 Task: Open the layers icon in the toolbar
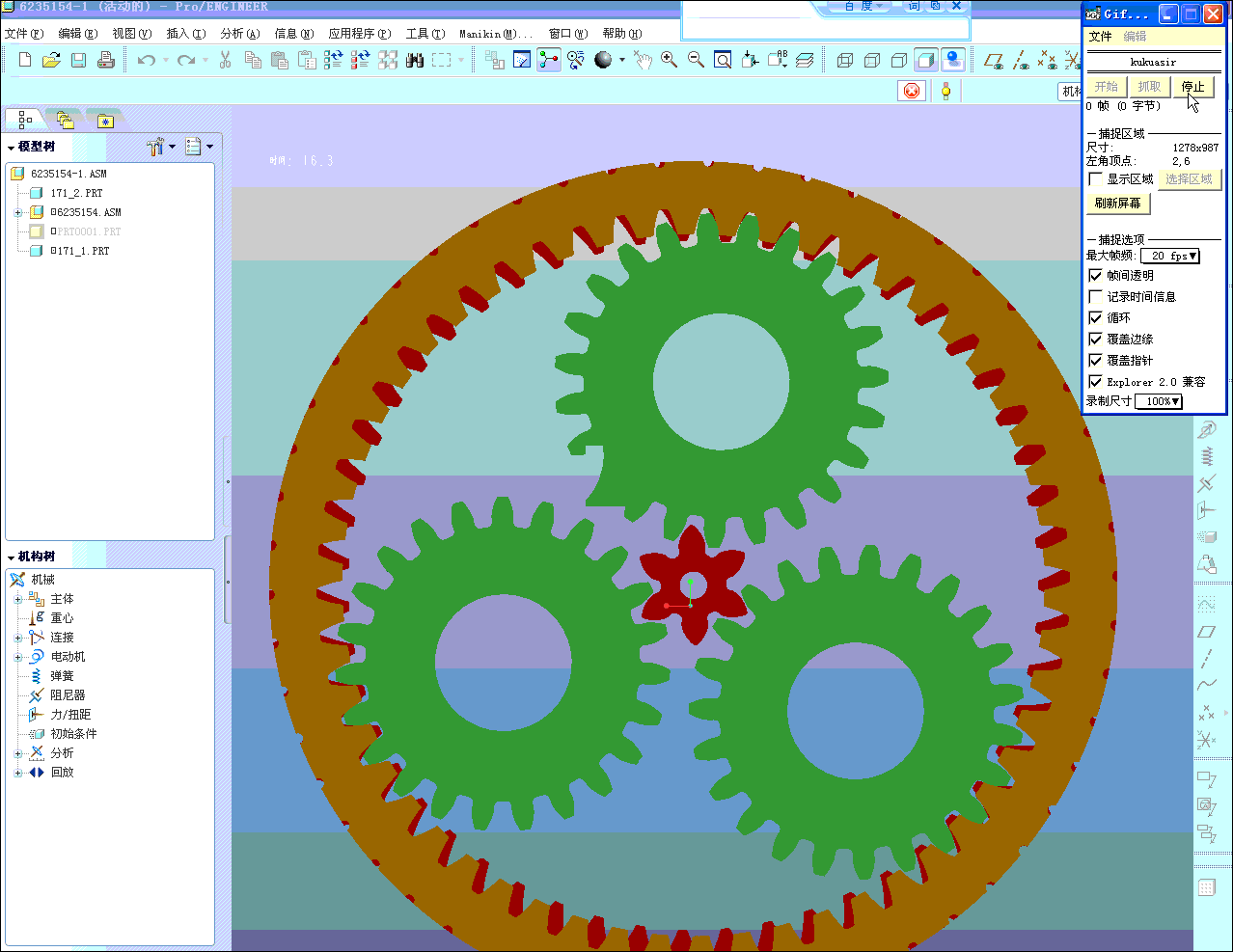pos(804,60)
